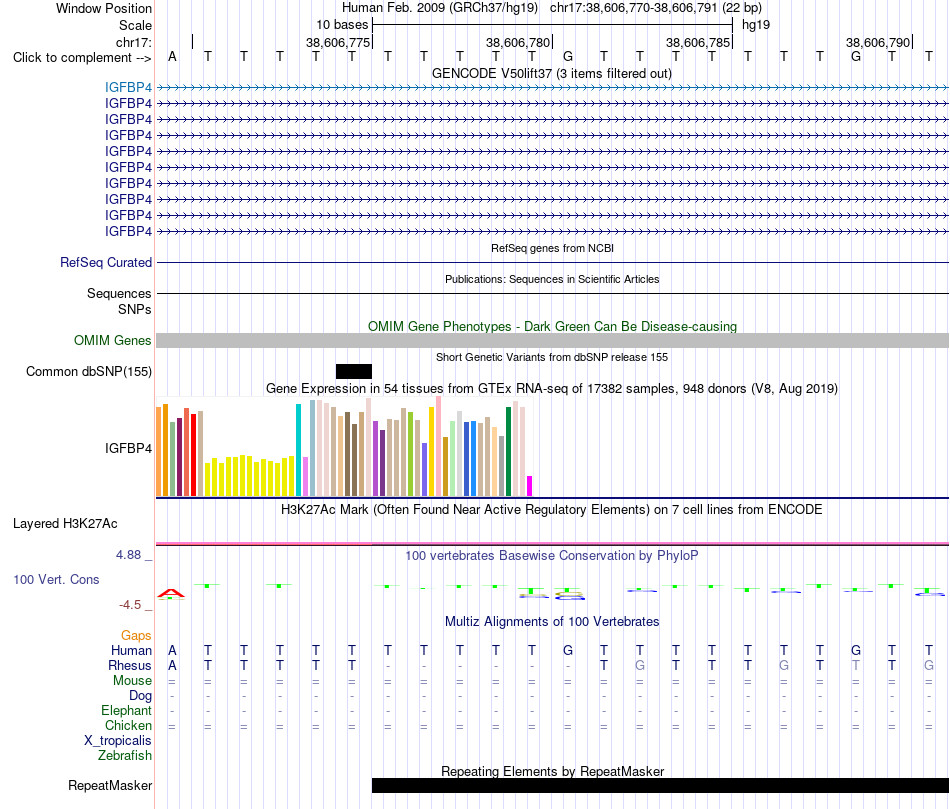Viewport: 950px width, 809px height.
Task: Click the Sequences track label
Action: click(119, 293)
